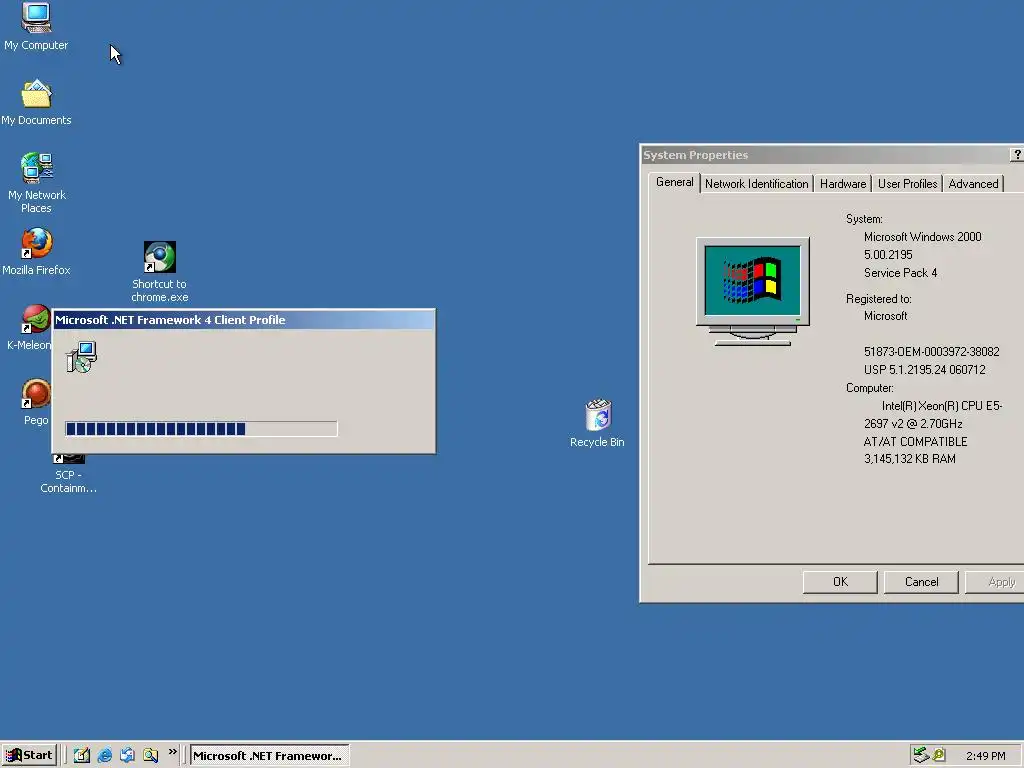Click the 'Microsoft Windows 2000' text
The image size is (1024, 768).
[x=922, y=237]
